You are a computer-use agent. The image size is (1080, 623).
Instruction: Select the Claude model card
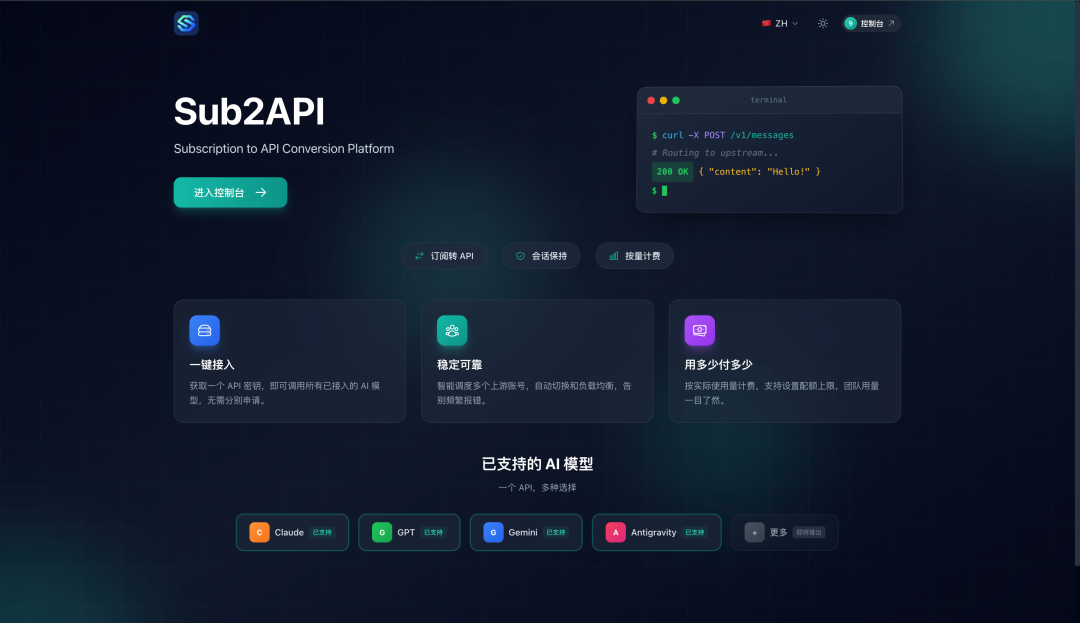pos(292,532)
